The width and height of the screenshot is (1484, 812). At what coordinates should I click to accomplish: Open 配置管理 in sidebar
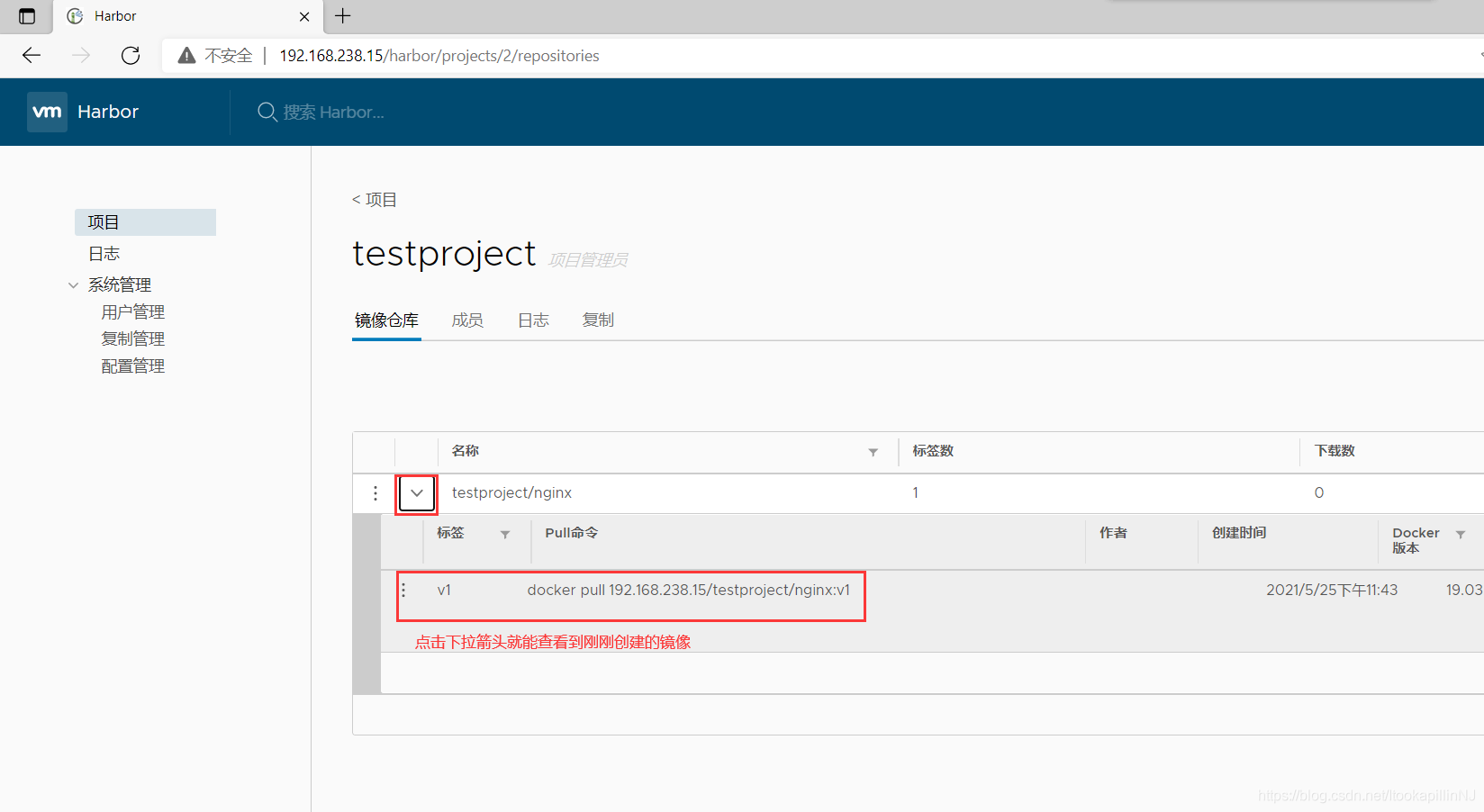tap(133, 366)
